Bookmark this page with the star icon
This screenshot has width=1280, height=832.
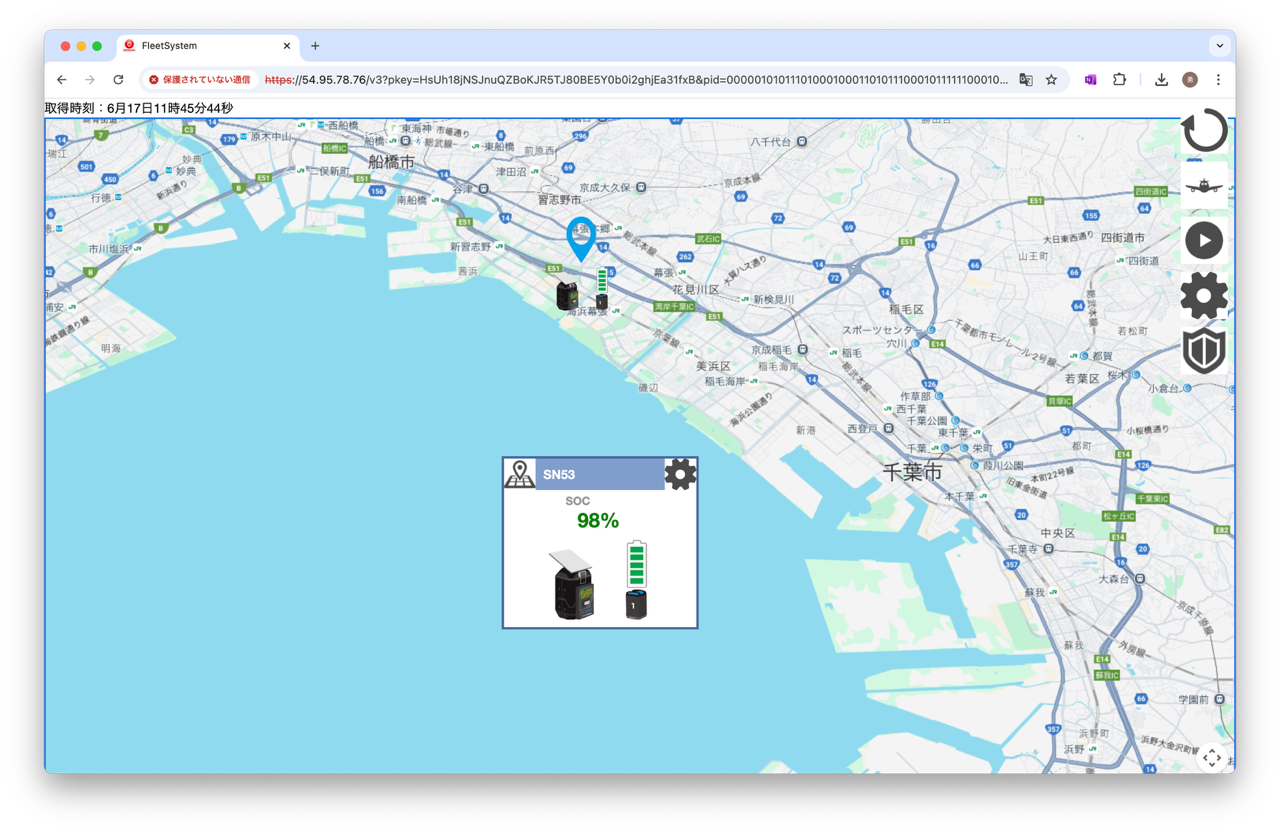click(1051, 80)
